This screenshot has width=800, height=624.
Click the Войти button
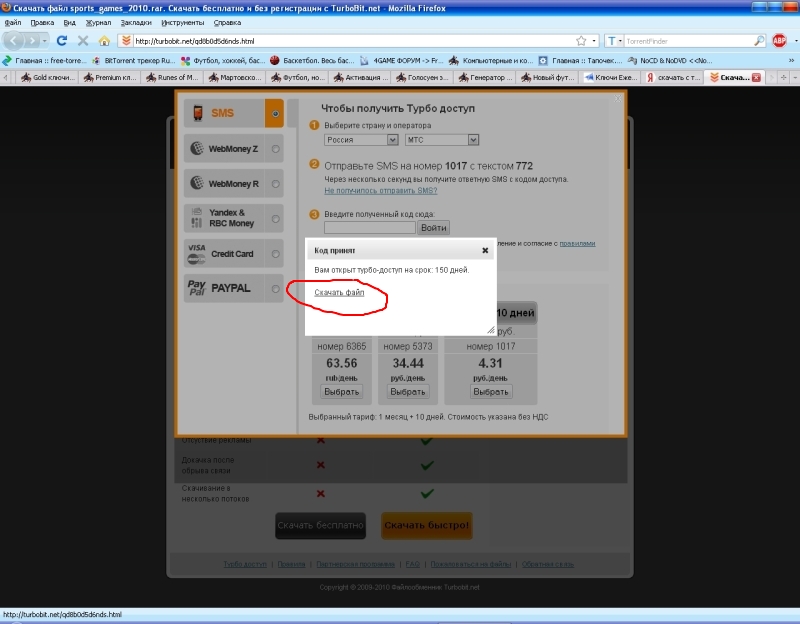[434, 228]
